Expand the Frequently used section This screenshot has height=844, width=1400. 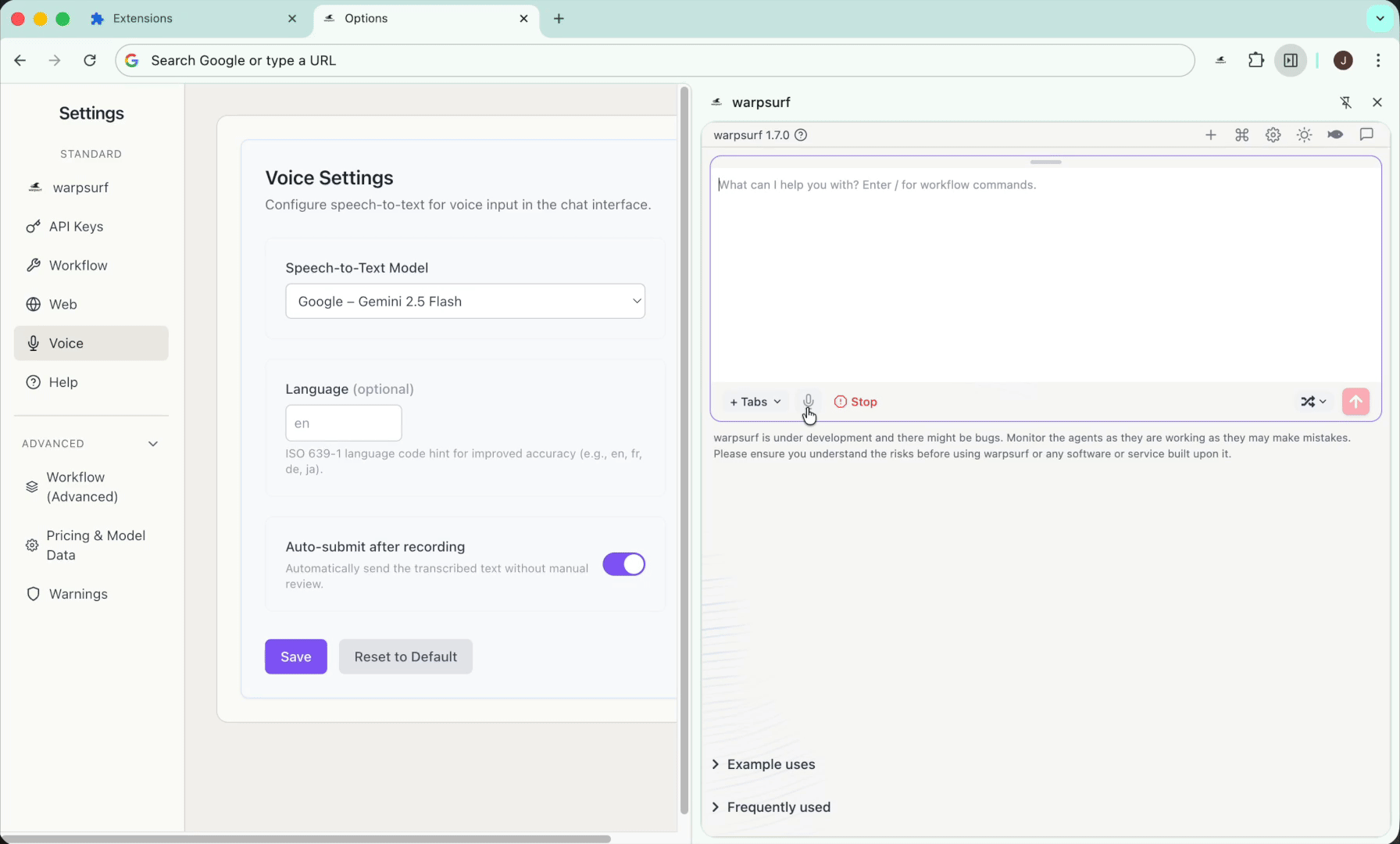tap(777, 807)
